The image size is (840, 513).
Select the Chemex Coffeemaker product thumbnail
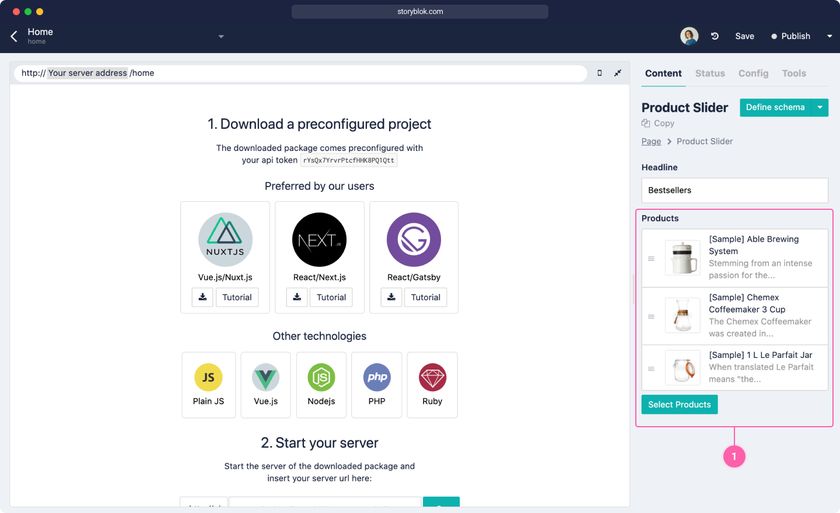682,315
